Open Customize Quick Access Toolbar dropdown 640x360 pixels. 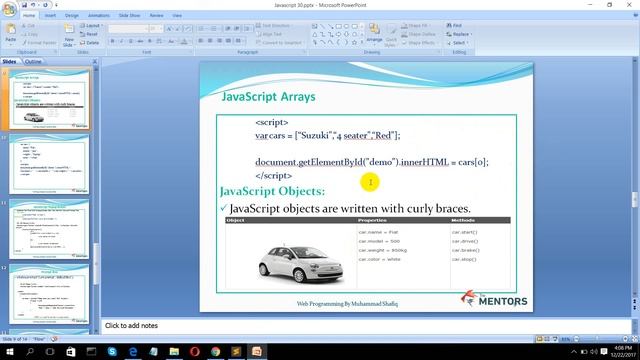(x=56, y=5)
